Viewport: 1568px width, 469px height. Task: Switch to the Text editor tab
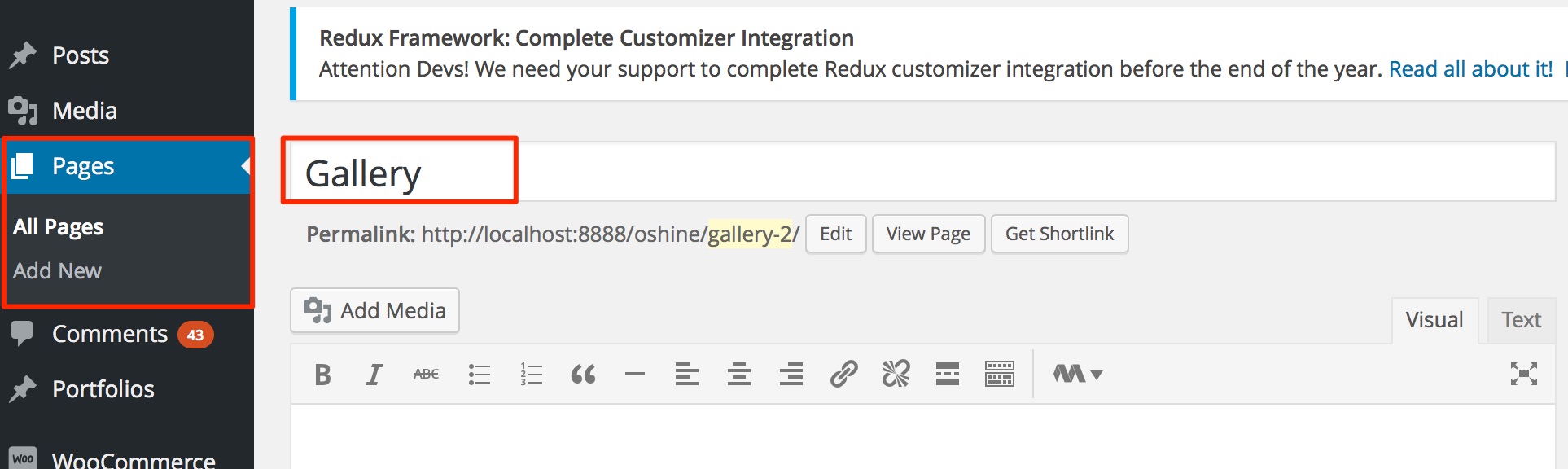pos(1521,320)
